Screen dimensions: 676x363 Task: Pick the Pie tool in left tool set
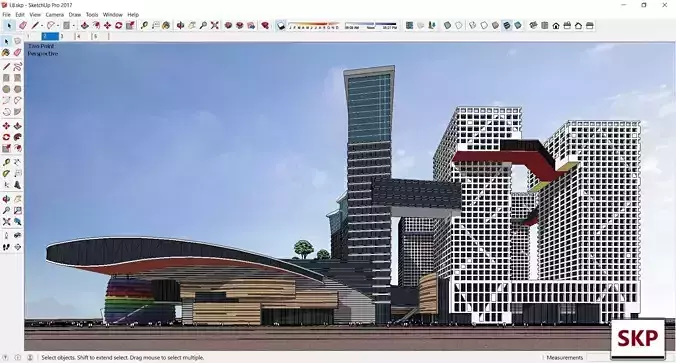[x=17, y=112]
